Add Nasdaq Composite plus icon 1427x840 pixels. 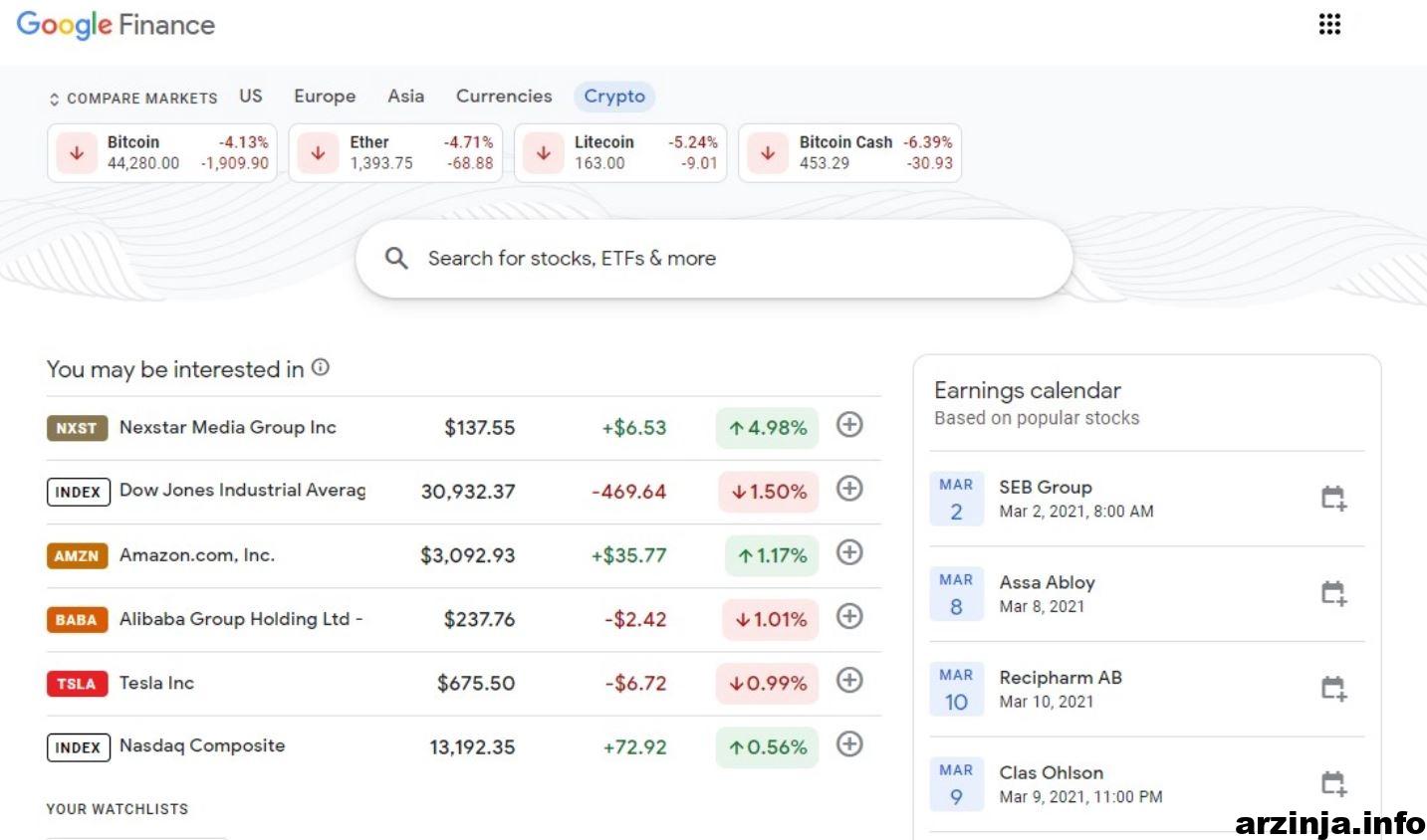pos(849,743)
